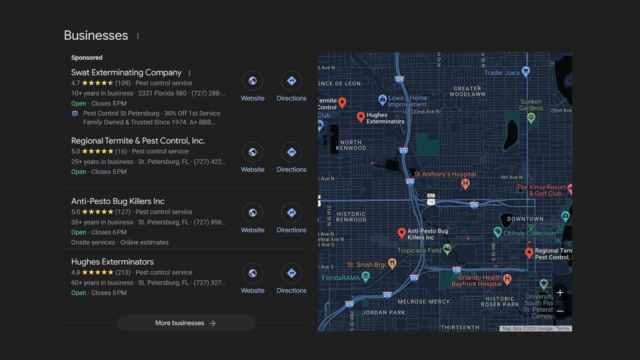This screenshot has width=640, height=360.
Task: Open the Regional Termite & Pest Control listing
Action: click(x=138, y=141)
